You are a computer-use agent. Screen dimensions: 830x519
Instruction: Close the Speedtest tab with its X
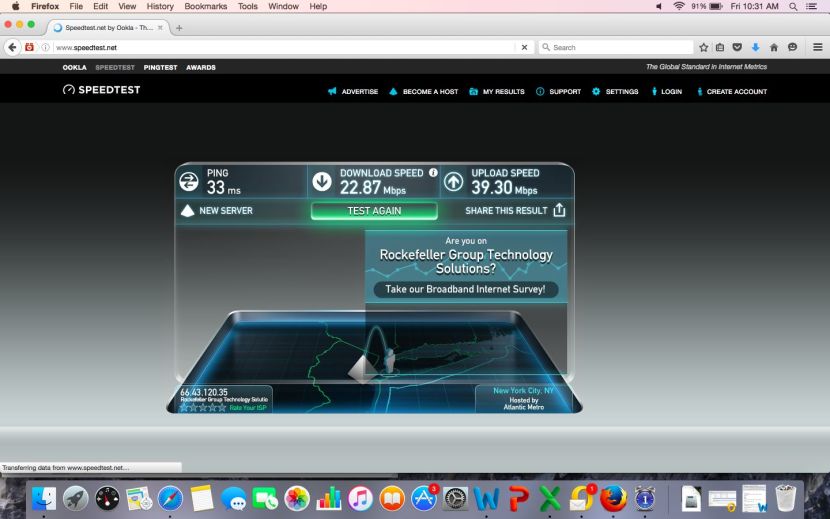160,28
